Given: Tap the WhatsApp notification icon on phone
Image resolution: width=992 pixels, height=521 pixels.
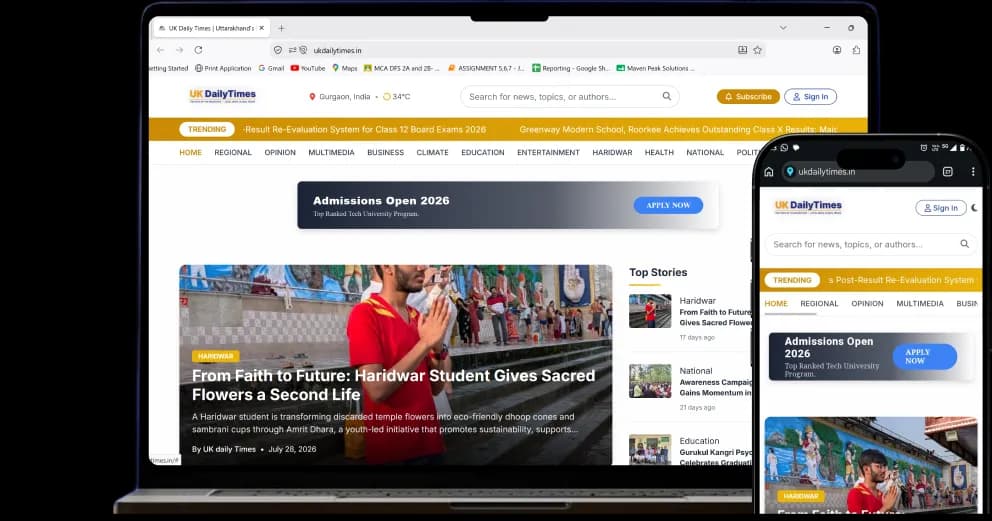Looking at the screenshot, I should 784,147.
